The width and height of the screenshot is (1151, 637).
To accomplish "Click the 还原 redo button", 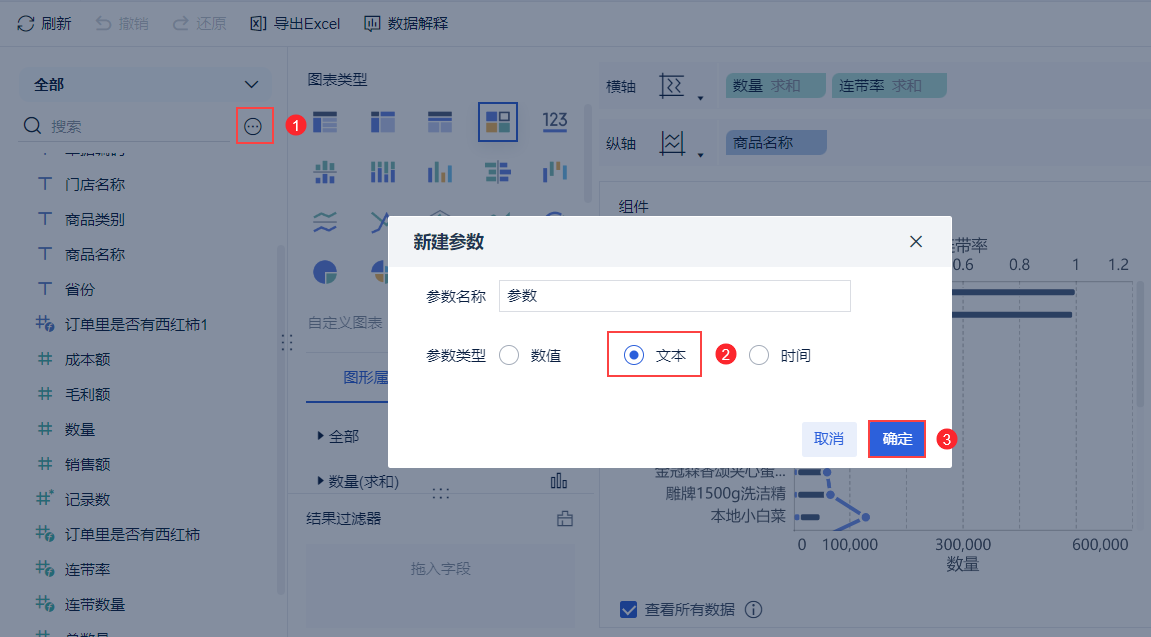I will 200,23.
